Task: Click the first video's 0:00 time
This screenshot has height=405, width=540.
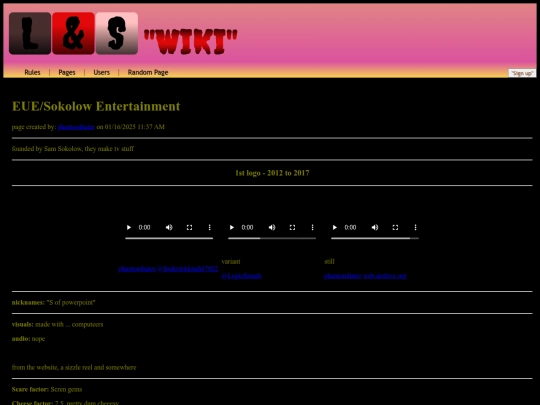Action: [144, 227]
